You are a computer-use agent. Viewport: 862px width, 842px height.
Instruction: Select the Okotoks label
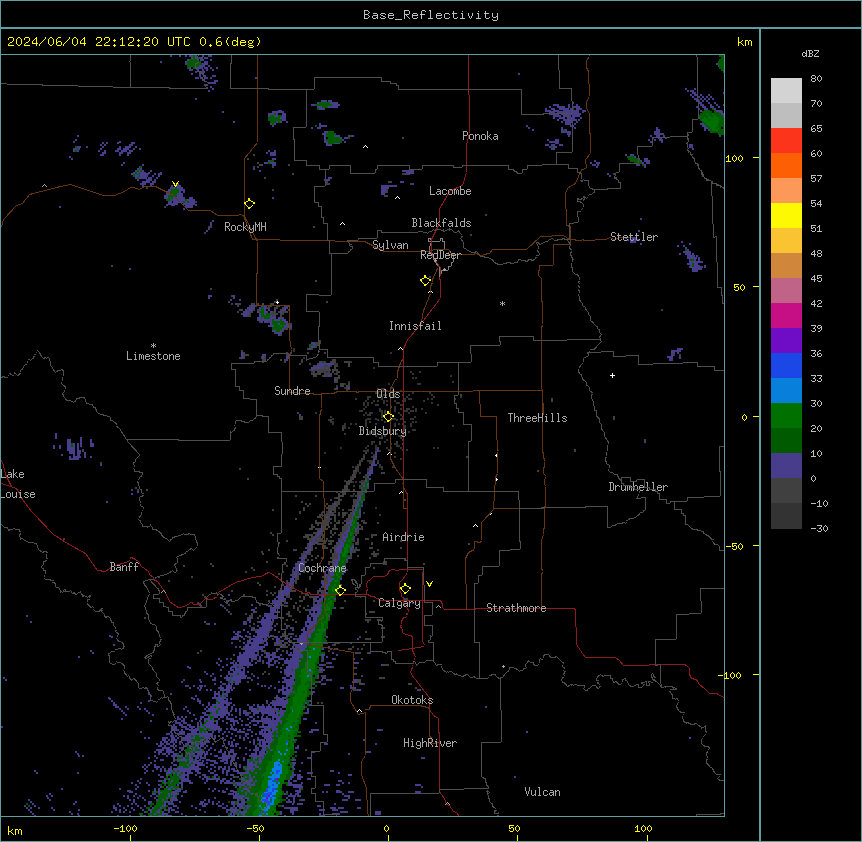[x=412, y=700]
